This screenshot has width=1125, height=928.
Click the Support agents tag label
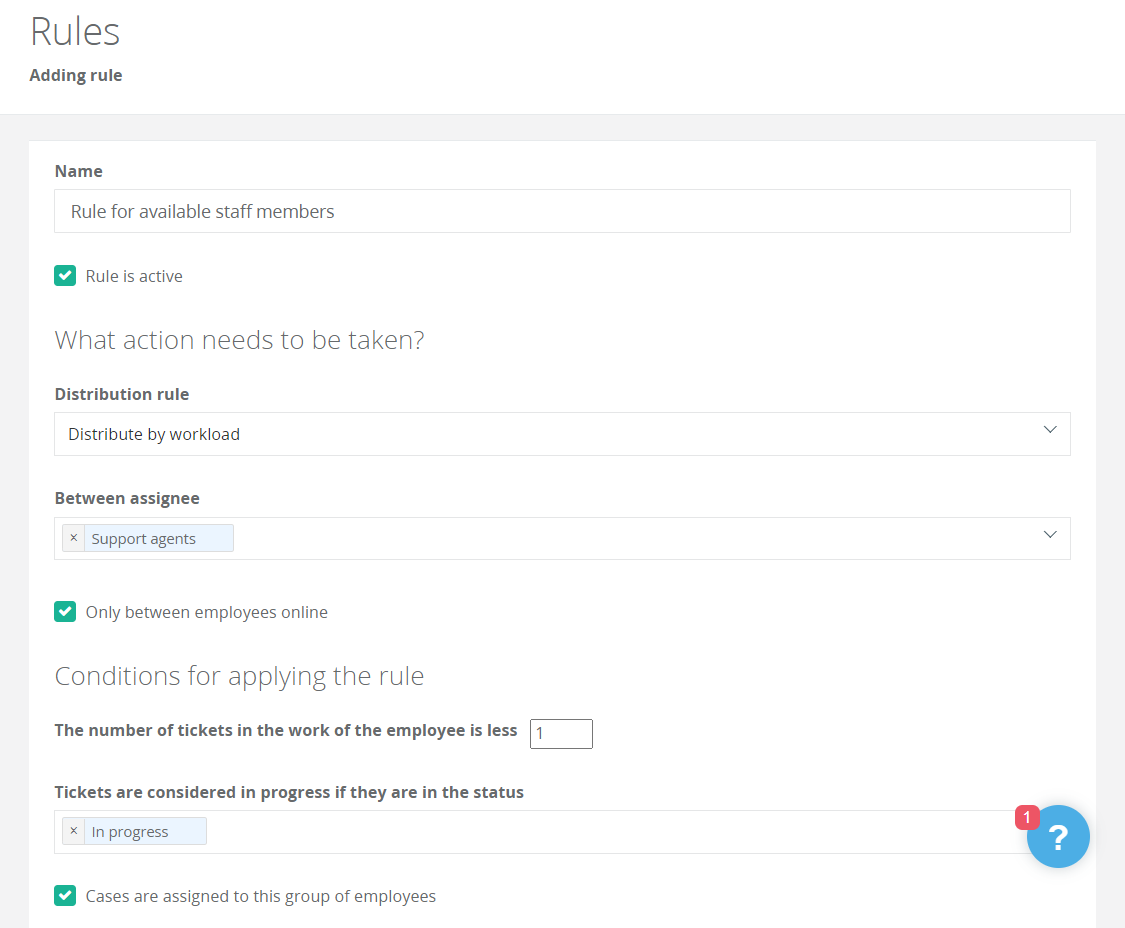coord(143,538)
